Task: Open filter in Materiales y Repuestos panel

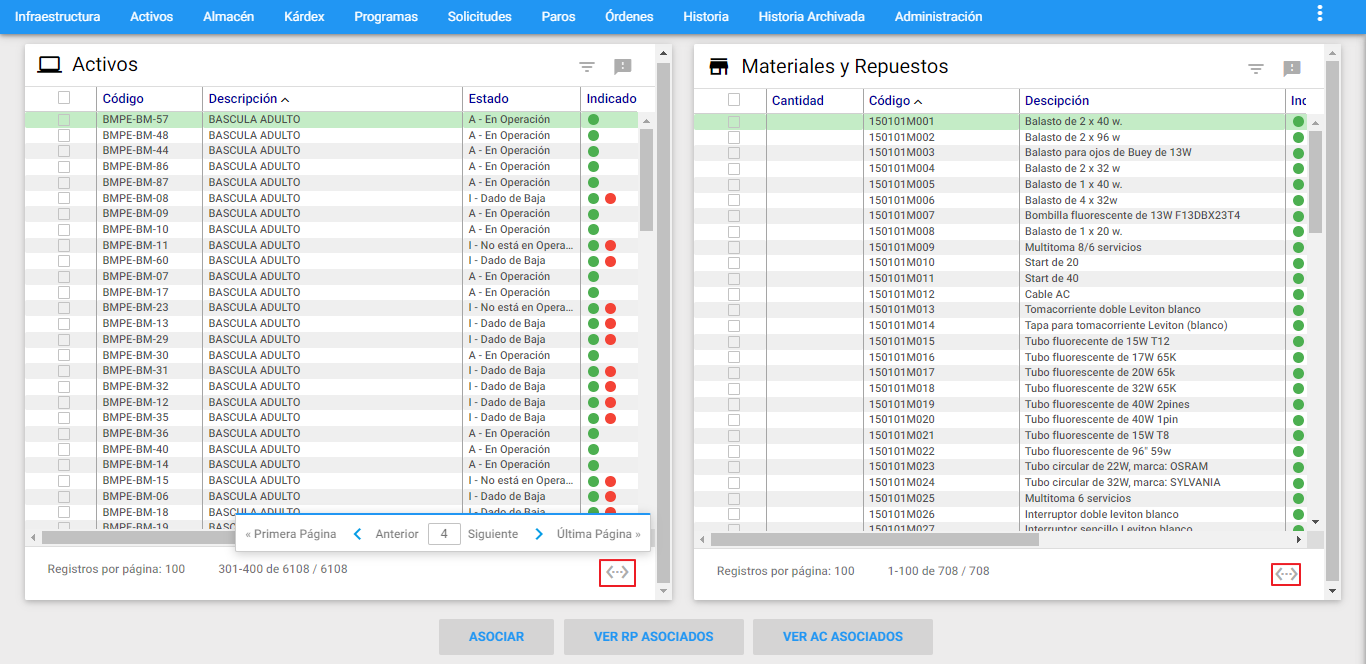Action: pos(1256,69)
